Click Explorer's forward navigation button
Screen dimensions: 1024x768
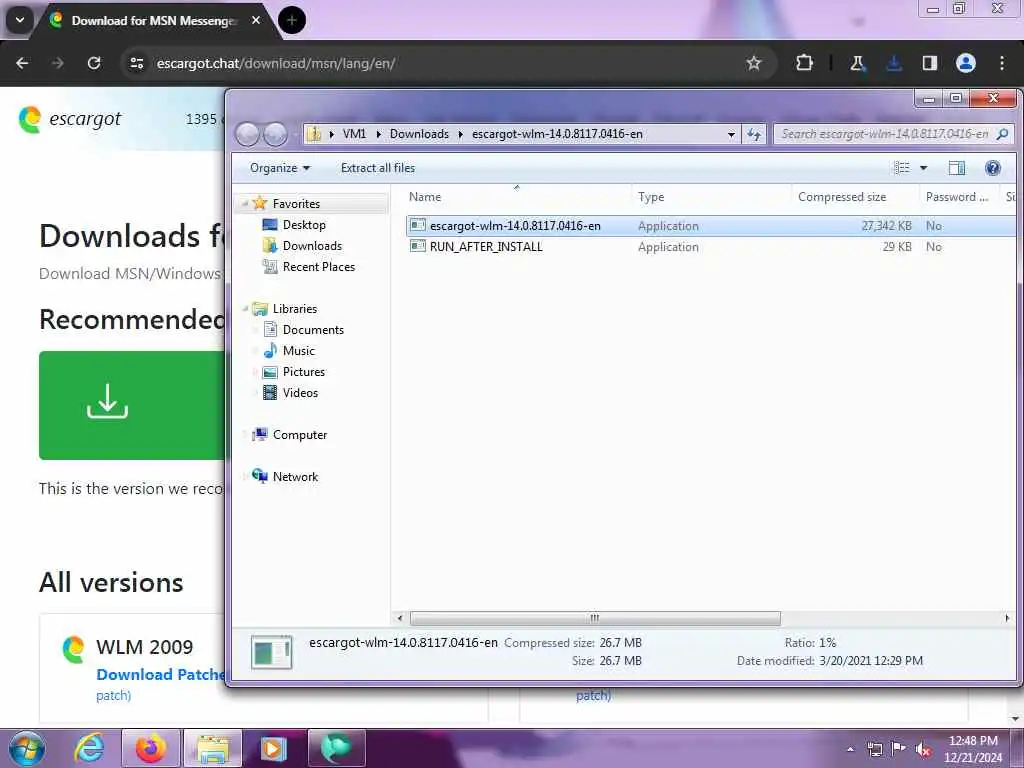tap(275, 134)
